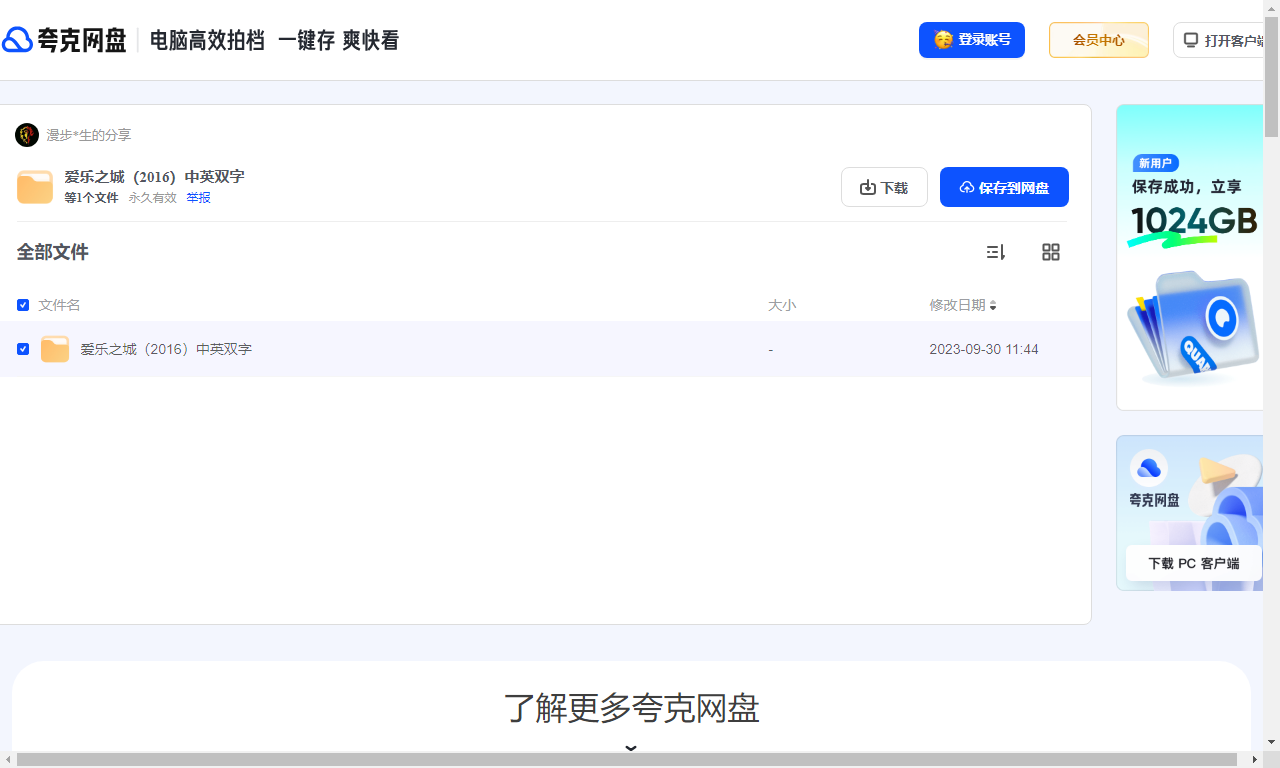This screenshot has height=768, width=1280.
Task: Click the date 2023-09-30 11:44
Action: pyautogui.click(x=984, y=349)
